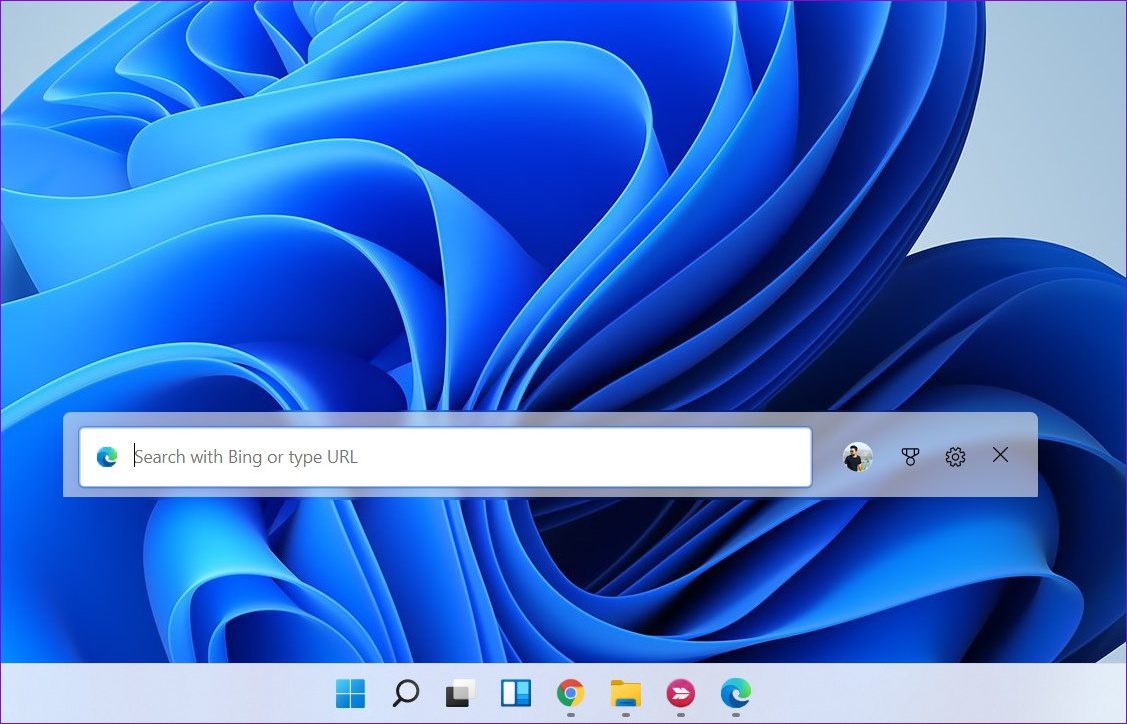Open the Widgets panel on the taskbar
Screen dimensions: 1127x724
515,693
